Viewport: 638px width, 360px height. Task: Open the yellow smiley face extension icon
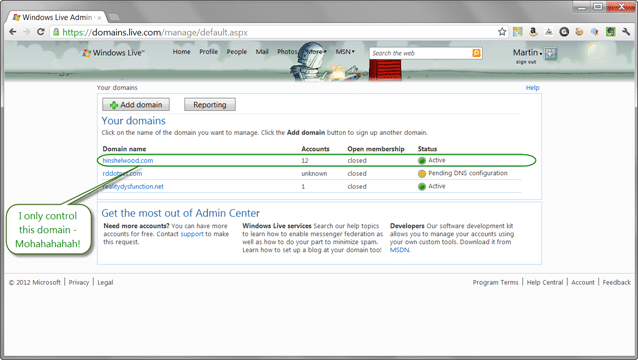click(579, 32)
